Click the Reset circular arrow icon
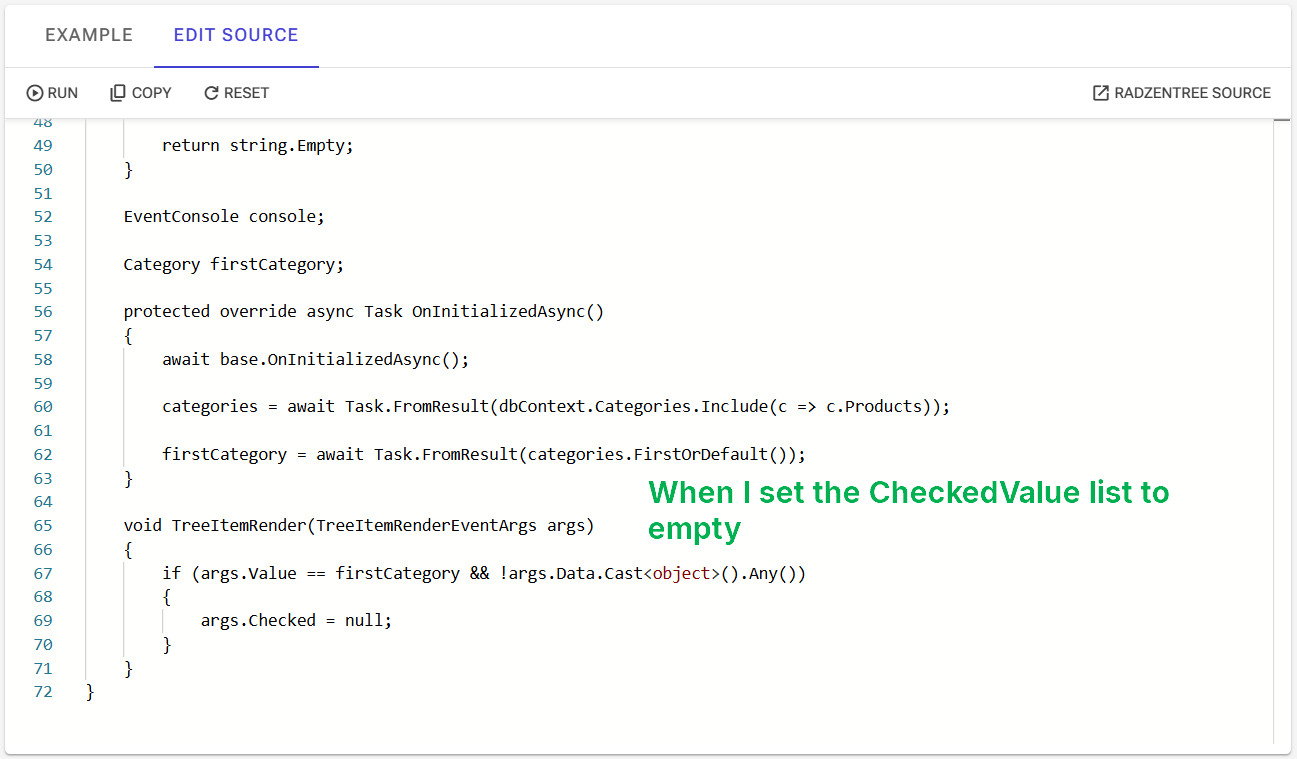Viewport: 1297px width, 759px height. click(211, 92)
